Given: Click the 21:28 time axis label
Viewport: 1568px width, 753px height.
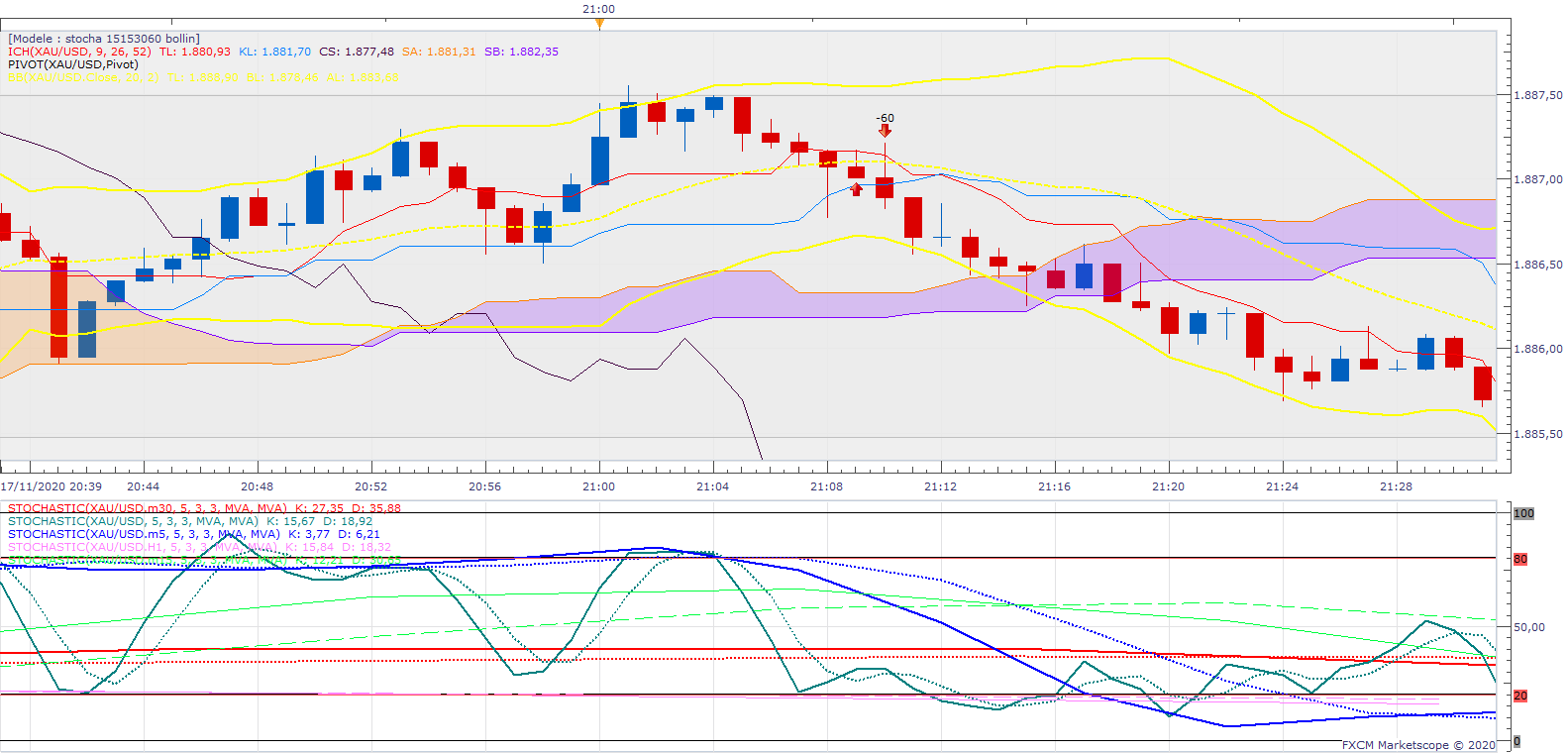Looking at the screenshot, I should pyautogui.click(x=1397, y=486).
